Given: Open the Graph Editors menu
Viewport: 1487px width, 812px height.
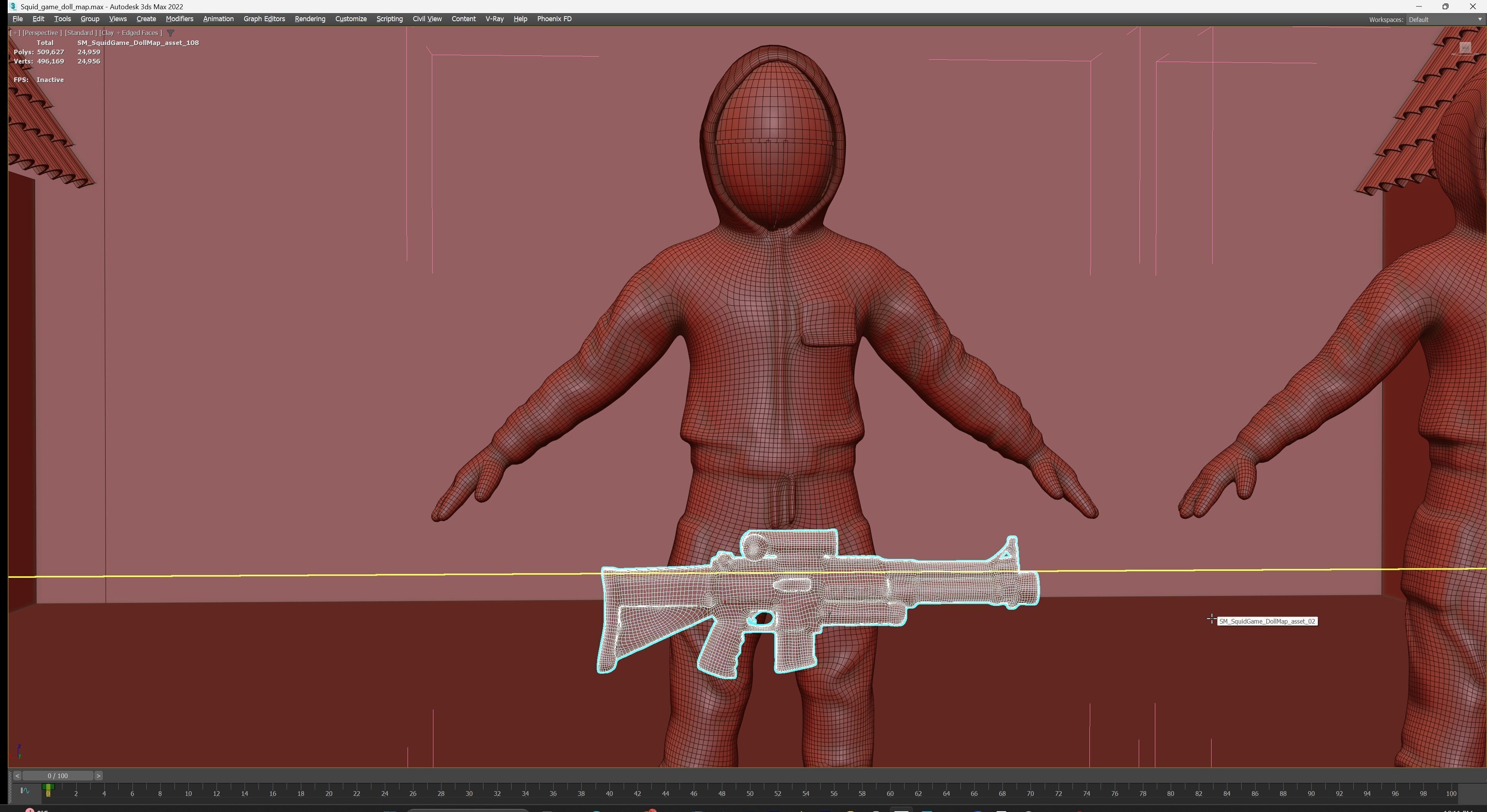Looking at the screenshot, I should click(264, 19).
